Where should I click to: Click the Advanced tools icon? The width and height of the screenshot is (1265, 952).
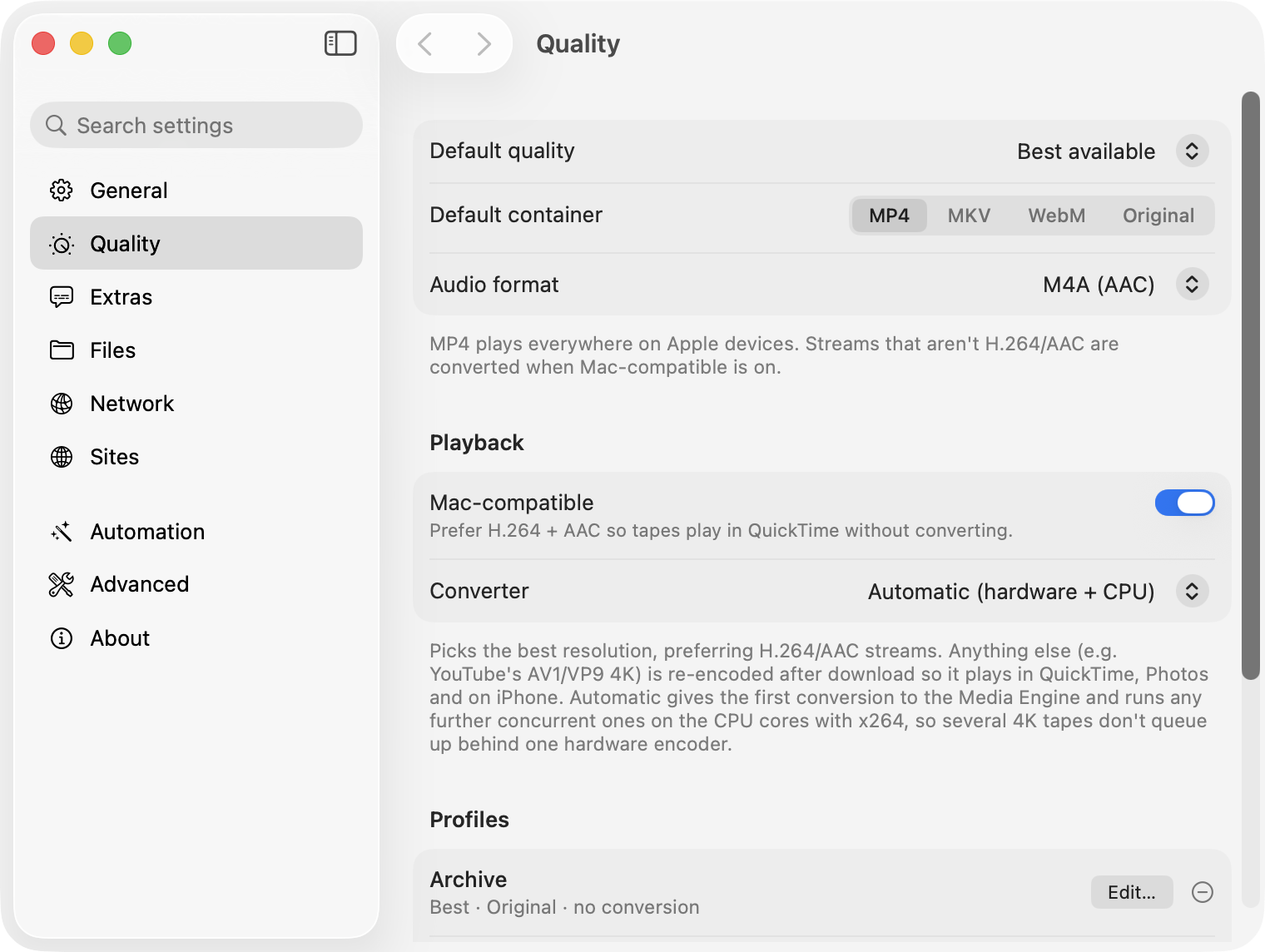62,584
